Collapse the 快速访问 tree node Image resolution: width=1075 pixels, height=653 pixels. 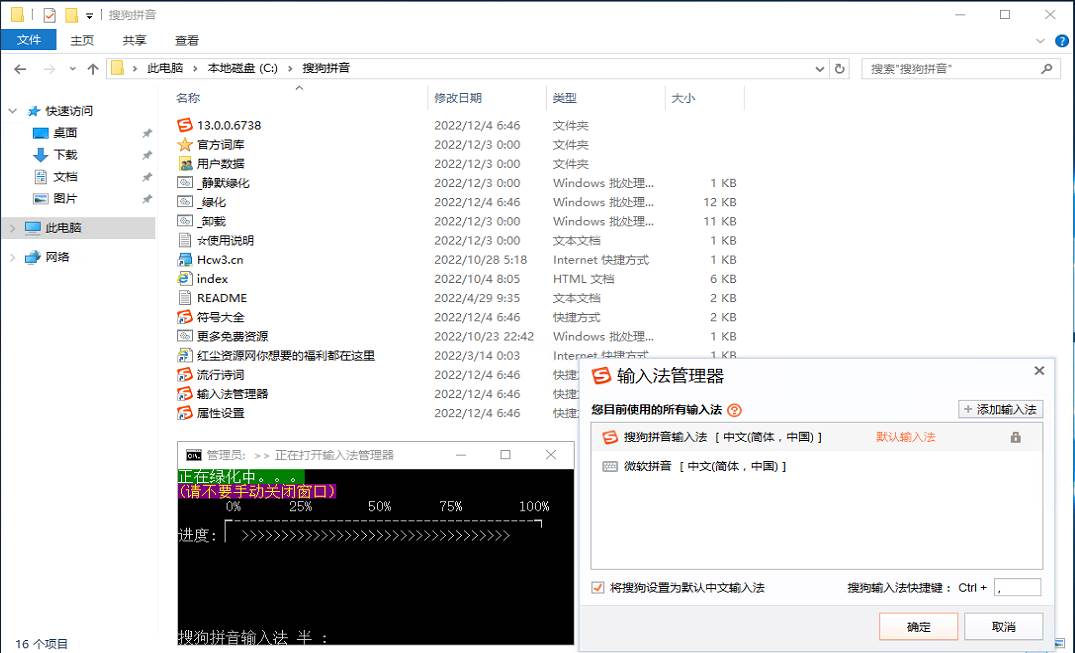click(x=12, y=110)
